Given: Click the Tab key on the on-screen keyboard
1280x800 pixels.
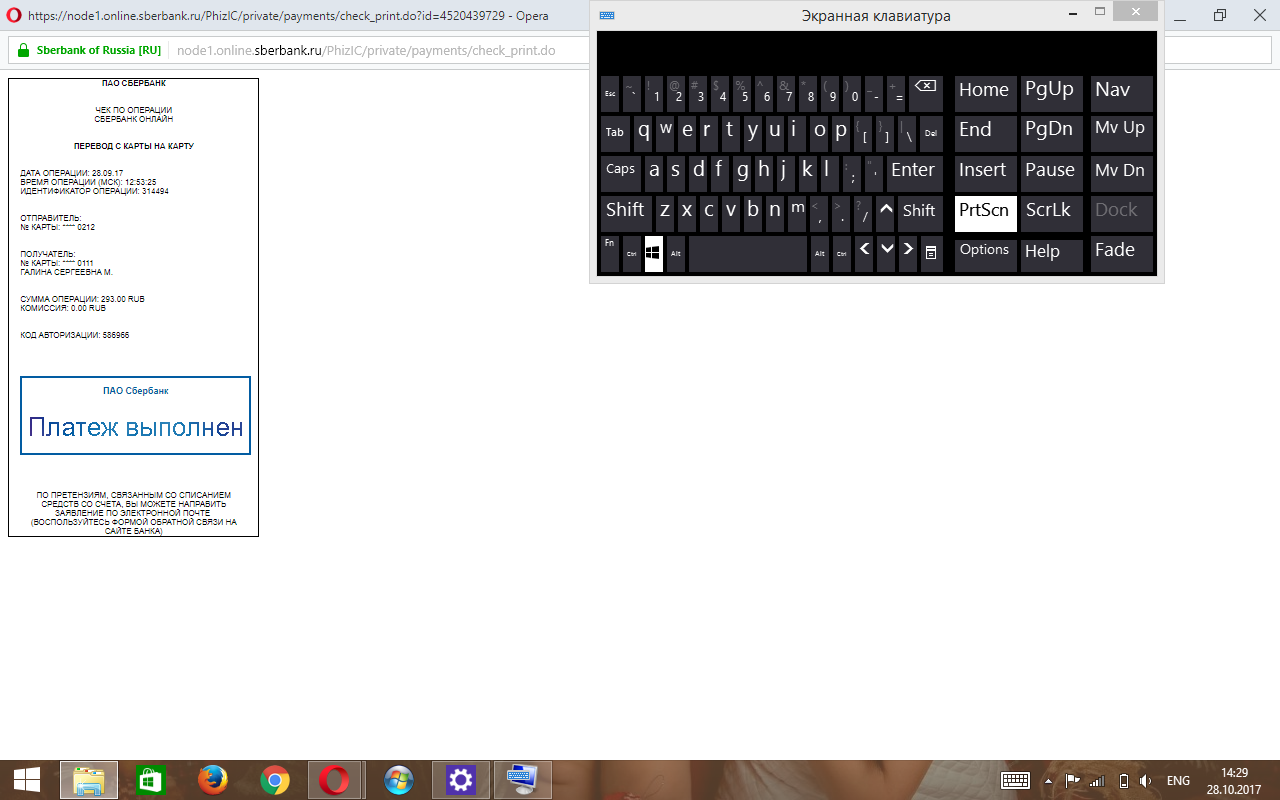Looking at the screenshot, I should (x=615, y=134).
